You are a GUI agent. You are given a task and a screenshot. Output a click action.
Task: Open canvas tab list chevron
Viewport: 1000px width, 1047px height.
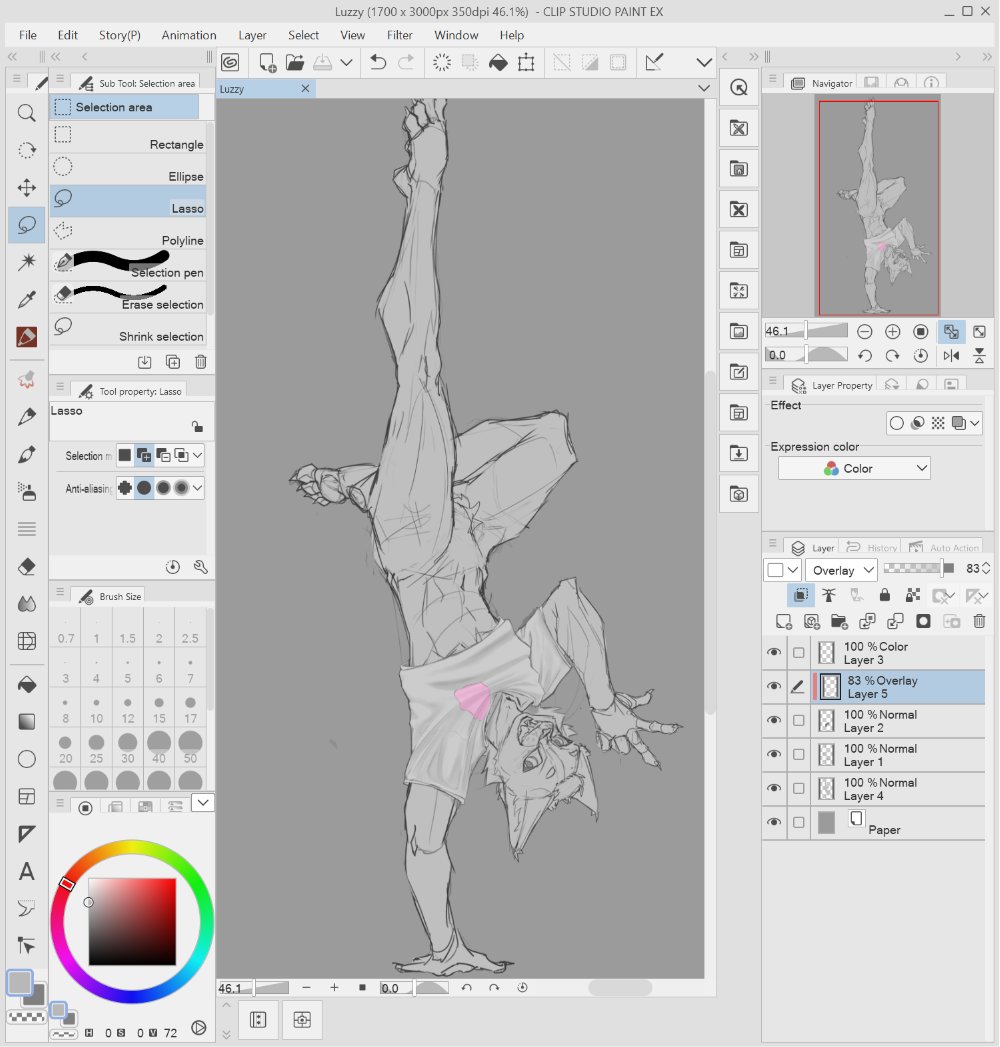coord(704,88)
